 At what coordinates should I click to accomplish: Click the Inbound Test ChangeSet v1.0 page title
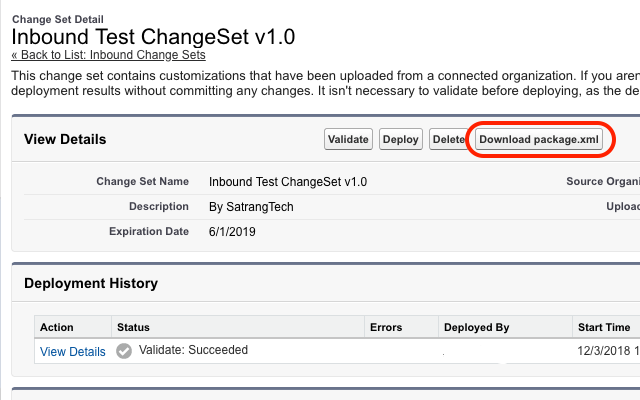153,36
